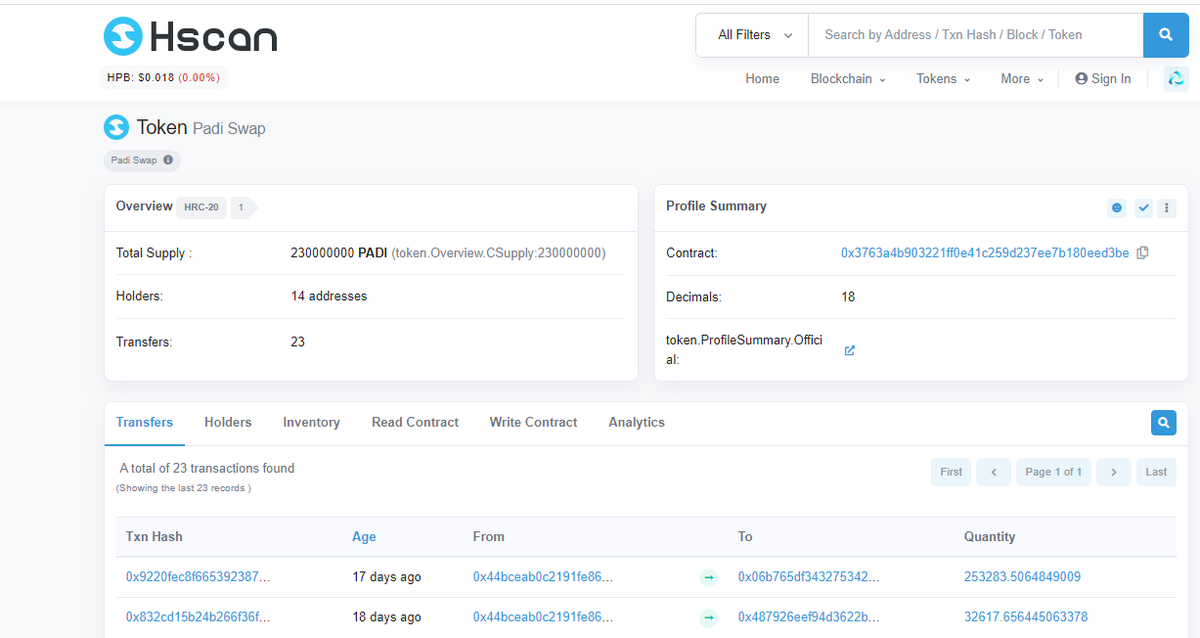
Task: Click the HRC-20 badge
Action: tap(201, 207)
